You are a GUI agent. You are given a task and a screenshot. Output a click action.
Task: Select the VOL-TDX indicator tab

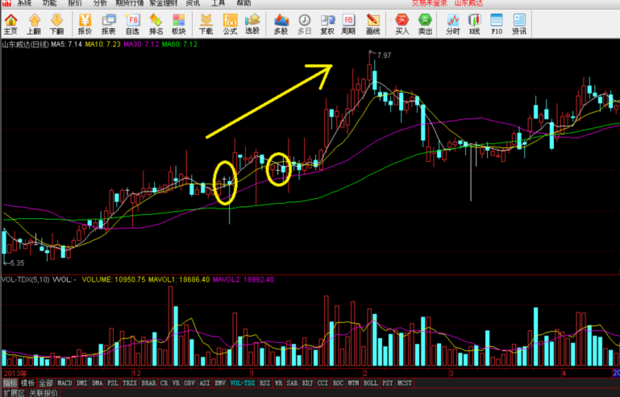242,383
